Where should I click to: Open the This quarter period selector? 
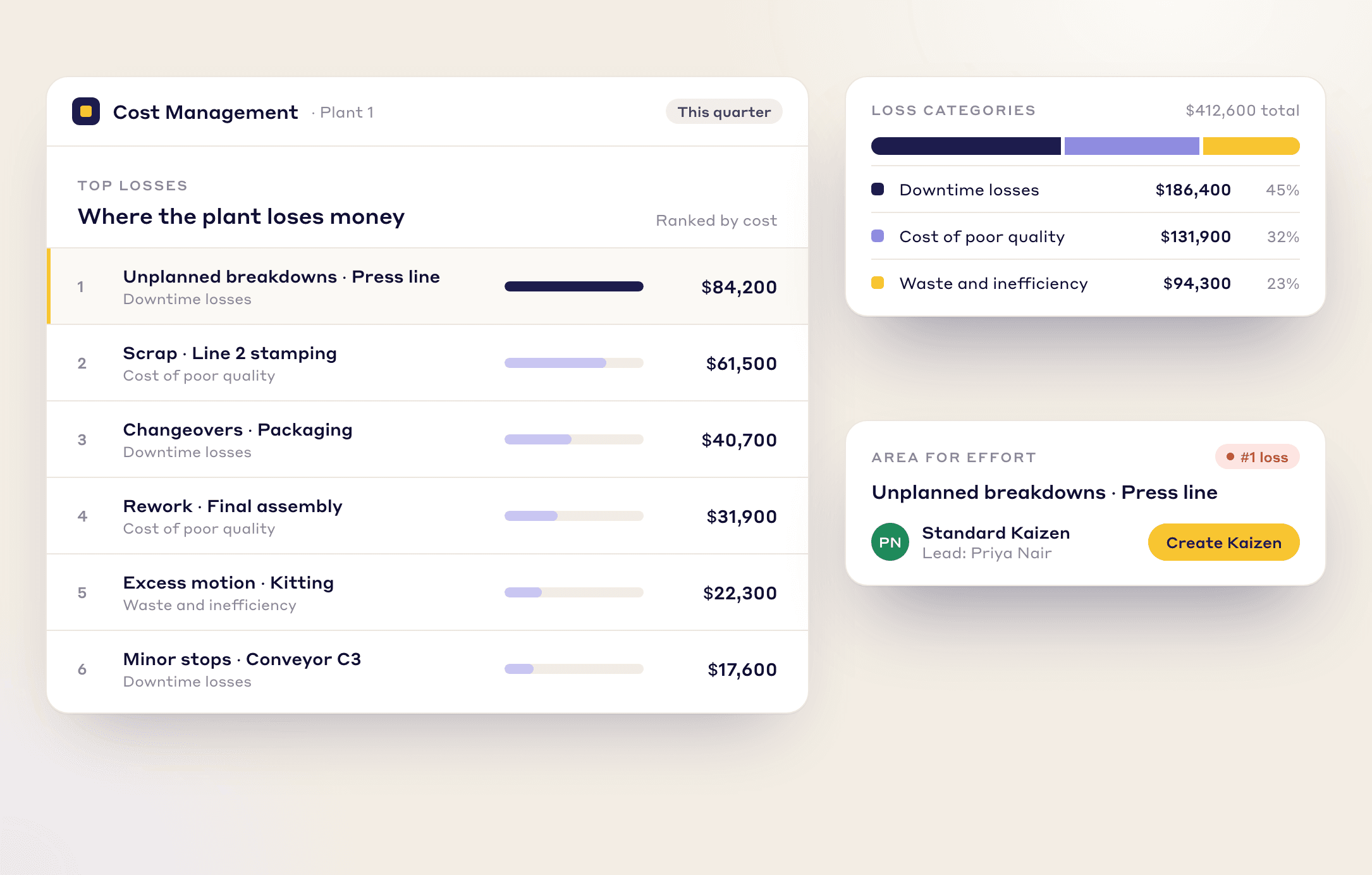[x=724, y=112]
